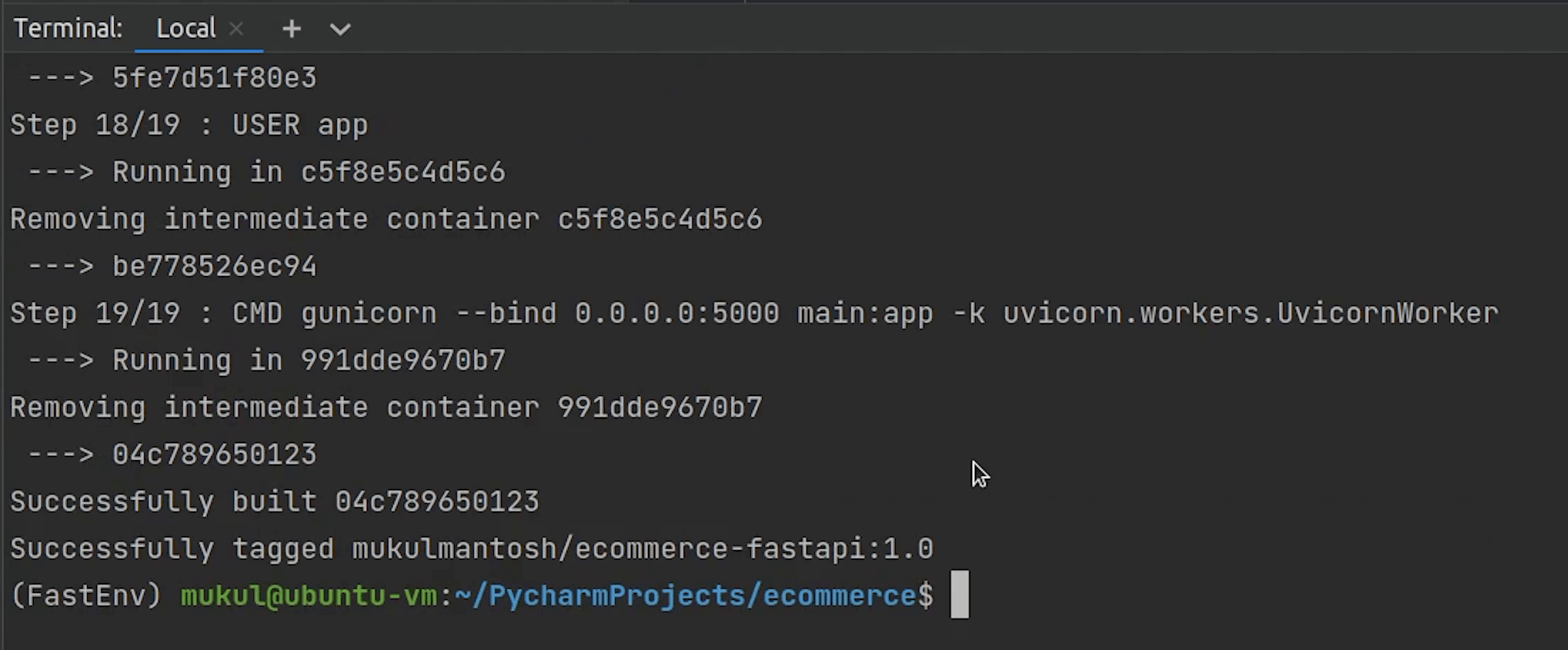
Task: Focus the terminal prompt cursor block
Action: tap(959, 594)
